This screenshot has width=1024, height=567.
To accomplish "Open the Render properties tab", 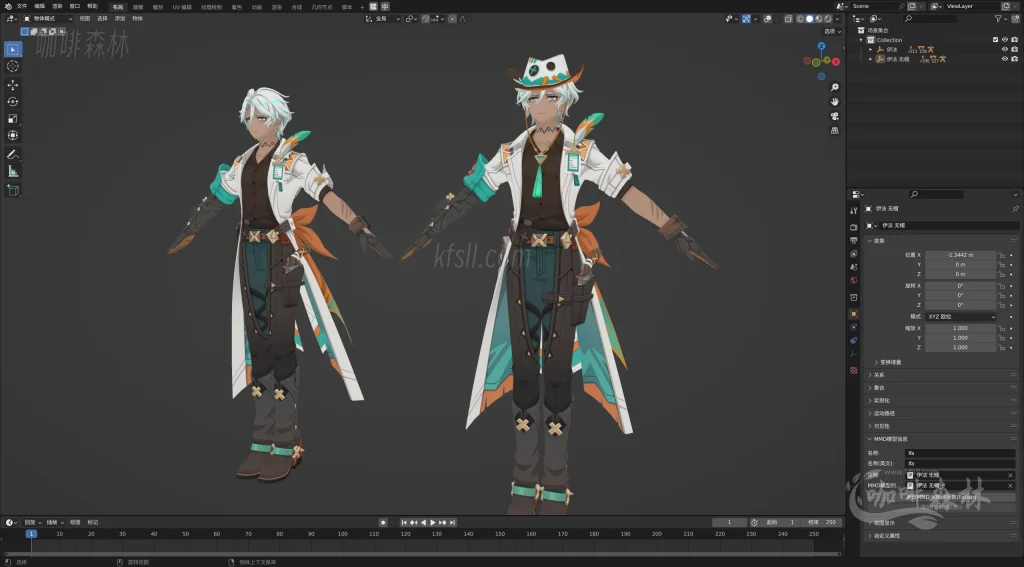I will pyautogui.click(x=854, y=227).
